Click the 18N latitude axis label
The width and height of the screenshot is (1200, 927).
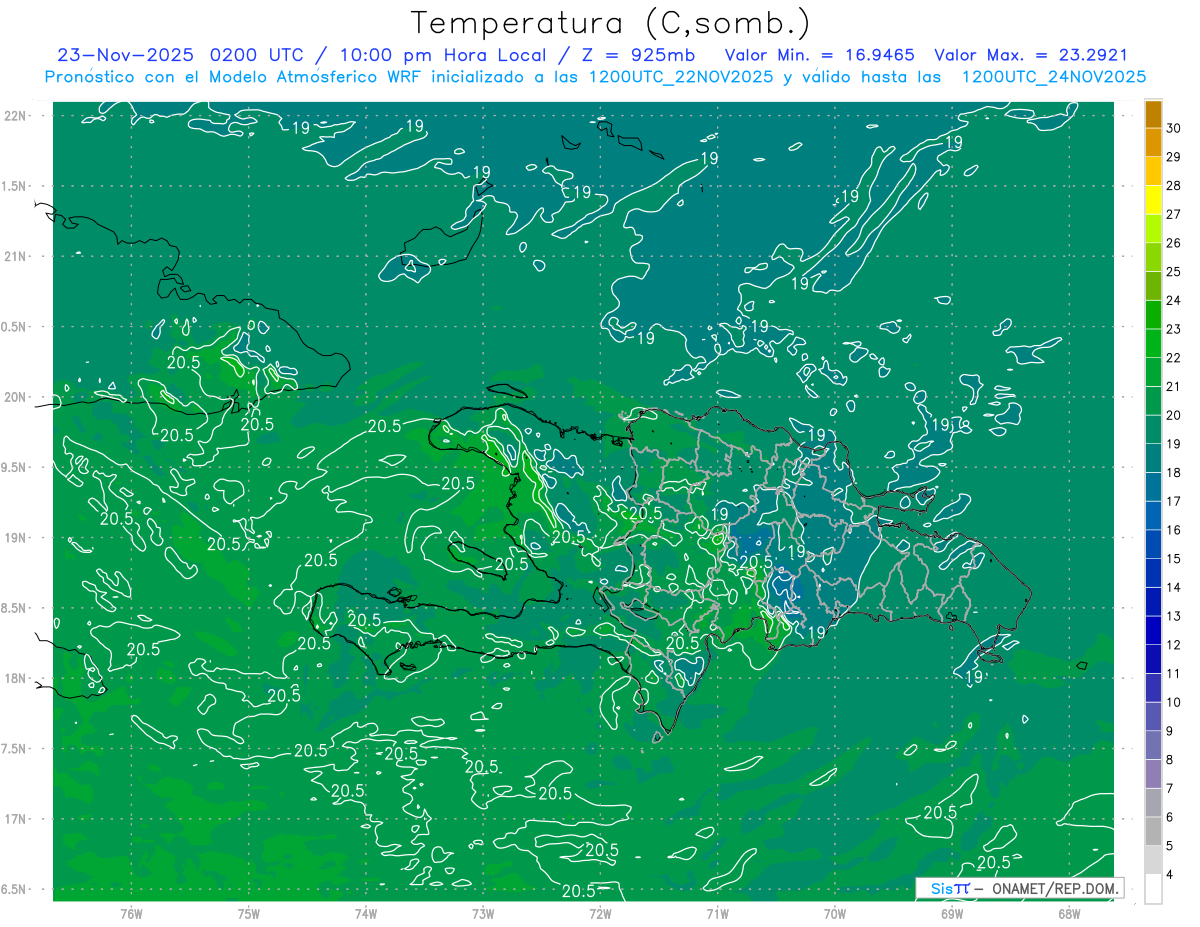(x=17, y=678)
